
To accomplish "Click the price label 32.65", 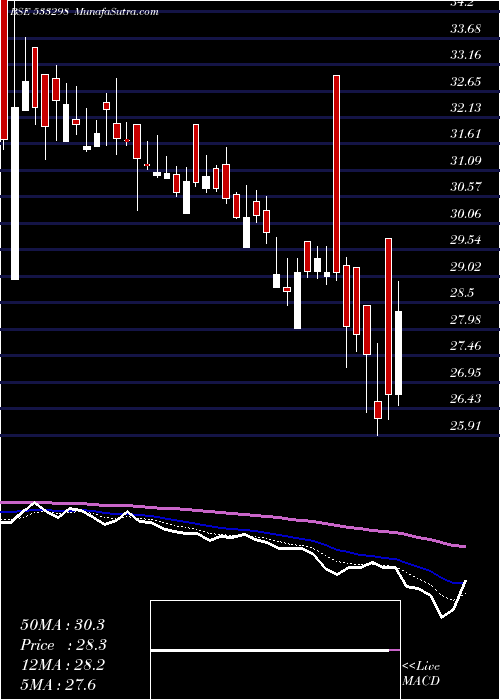I will click(x=465, y=82).
